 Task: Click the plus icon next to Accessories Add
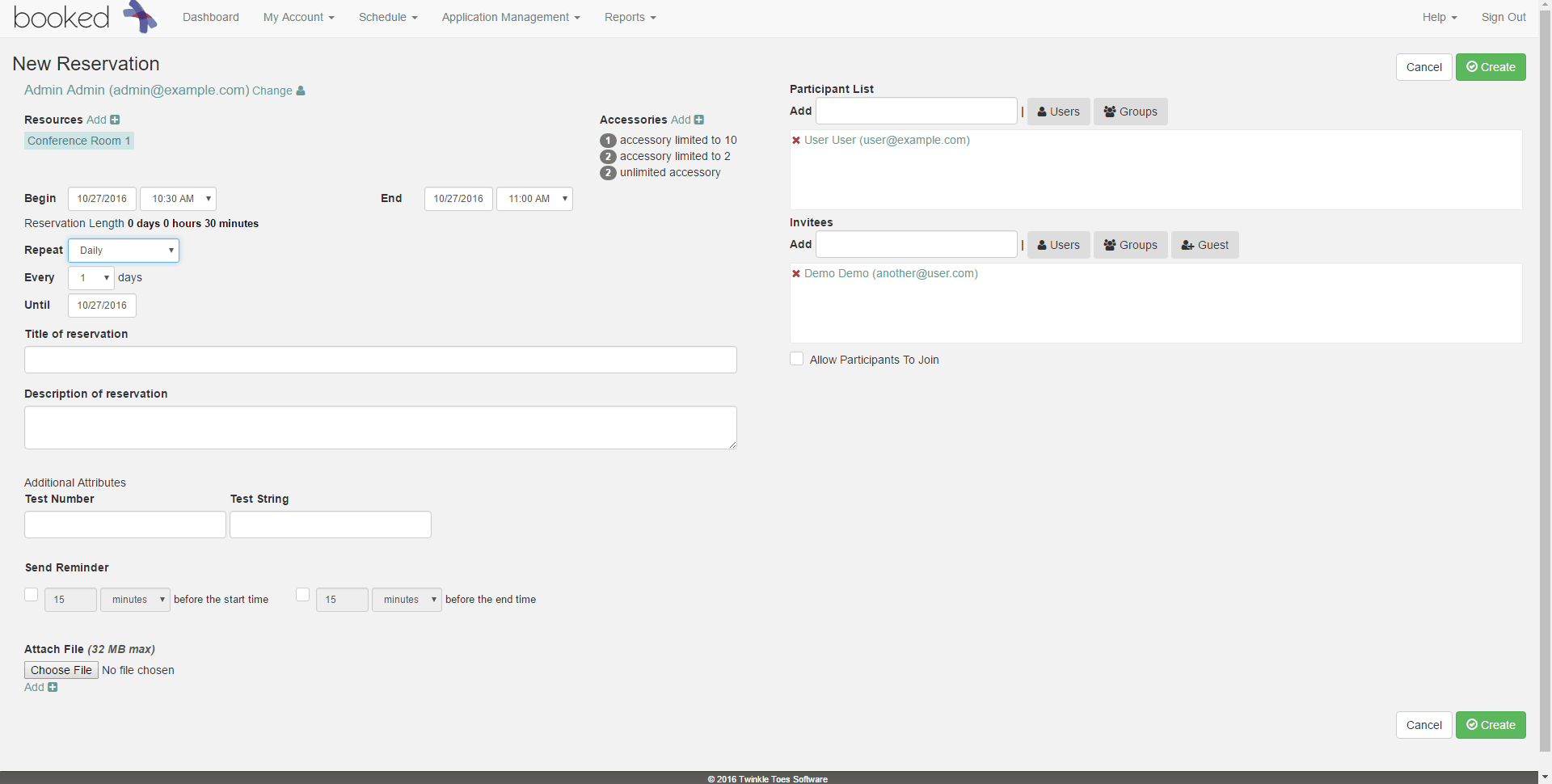click(x=699, y=120)
